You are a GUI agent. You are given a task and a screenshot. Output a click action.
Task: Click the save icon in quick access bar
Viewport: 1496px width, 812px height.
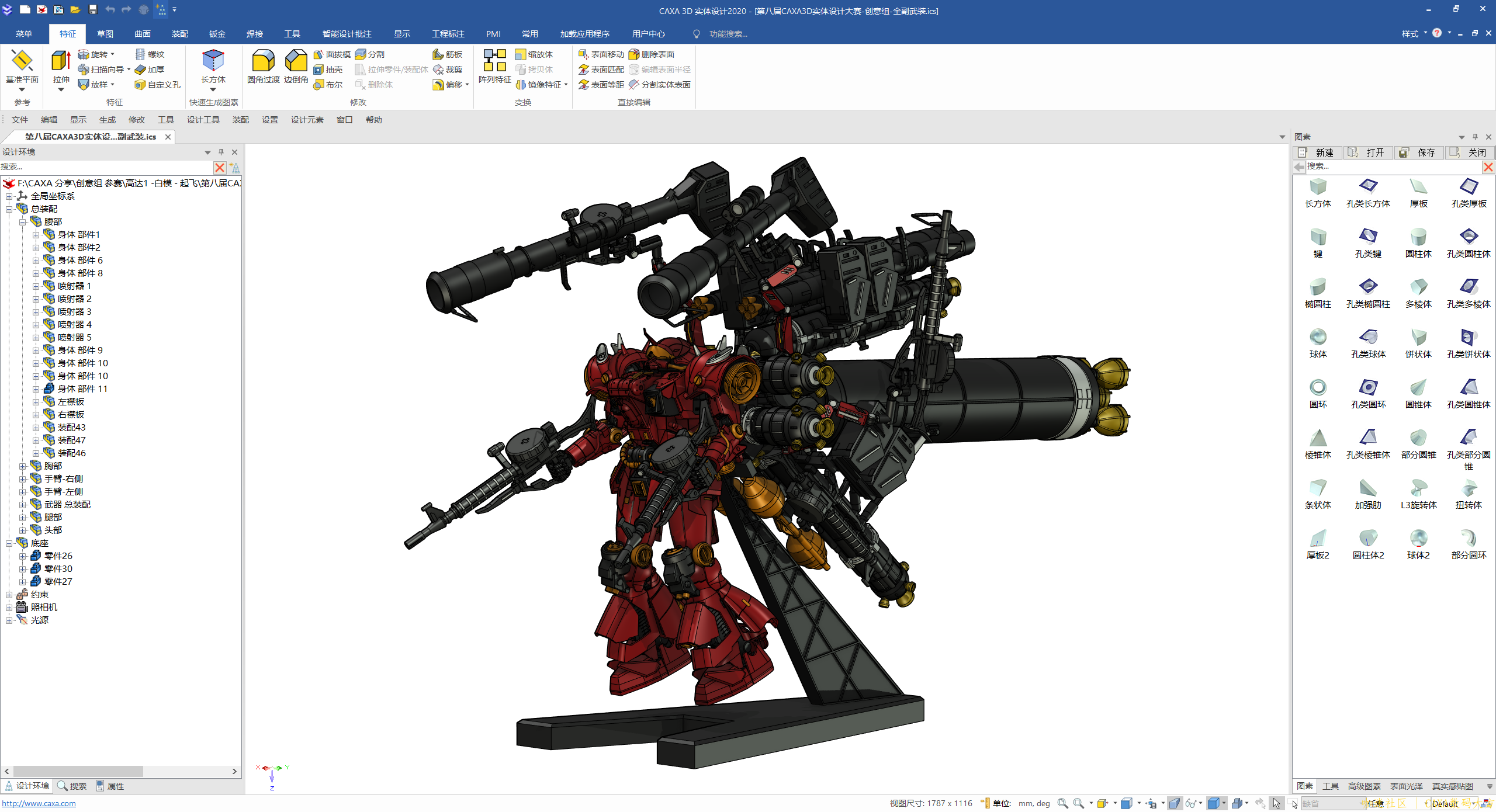point(92,9)
